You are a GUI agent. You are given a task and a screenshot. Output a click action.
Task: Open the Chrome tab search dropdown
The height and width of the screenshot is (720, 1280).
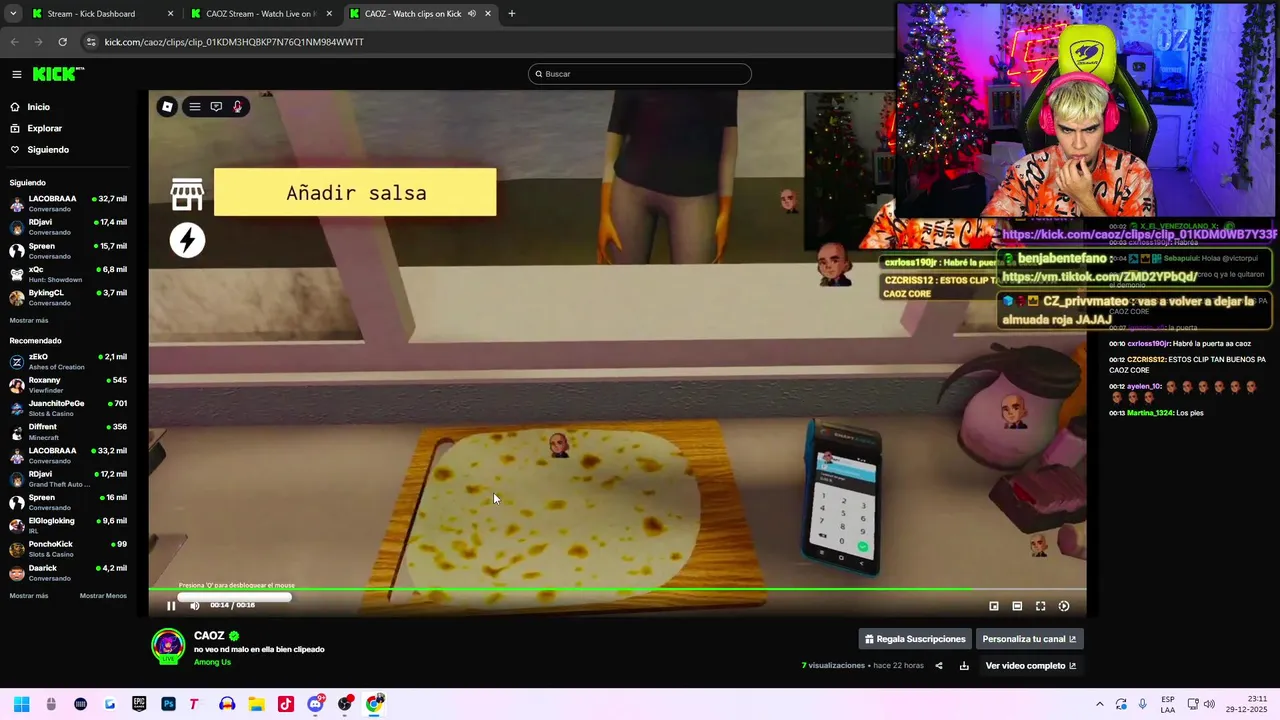[12, 14]
